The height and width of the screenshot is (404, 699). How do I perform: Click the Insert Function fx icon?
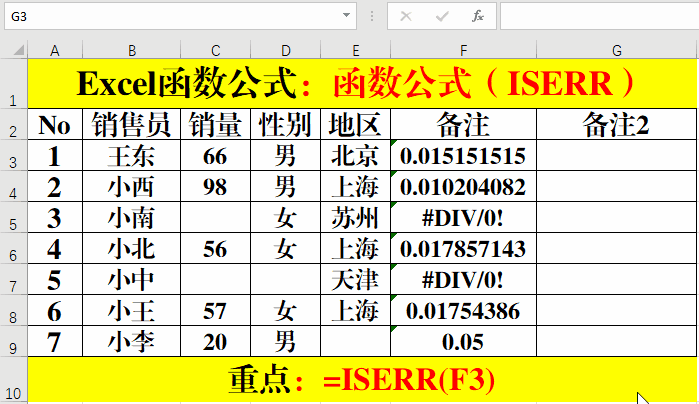(x=477, y=16)
